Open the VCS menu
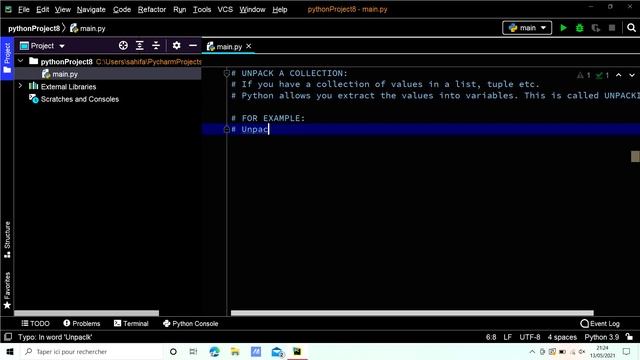Screen dimensions: 640x360 coord(225,9)
